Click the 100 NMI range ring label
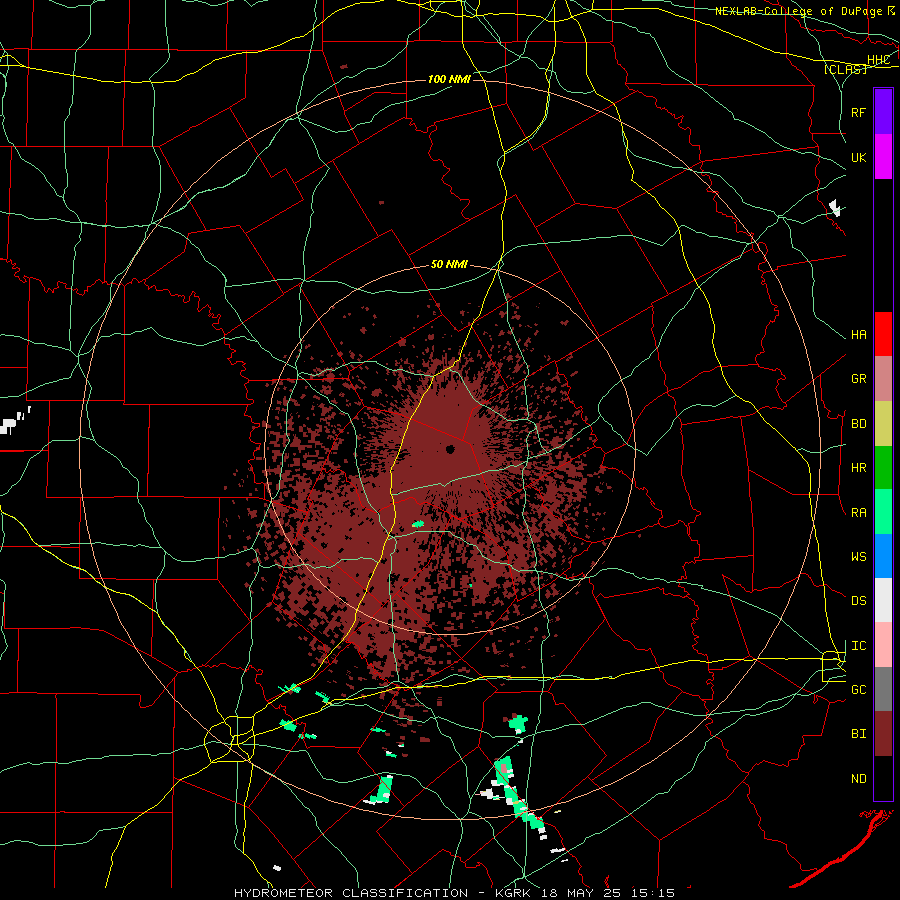 coord(449,79)
